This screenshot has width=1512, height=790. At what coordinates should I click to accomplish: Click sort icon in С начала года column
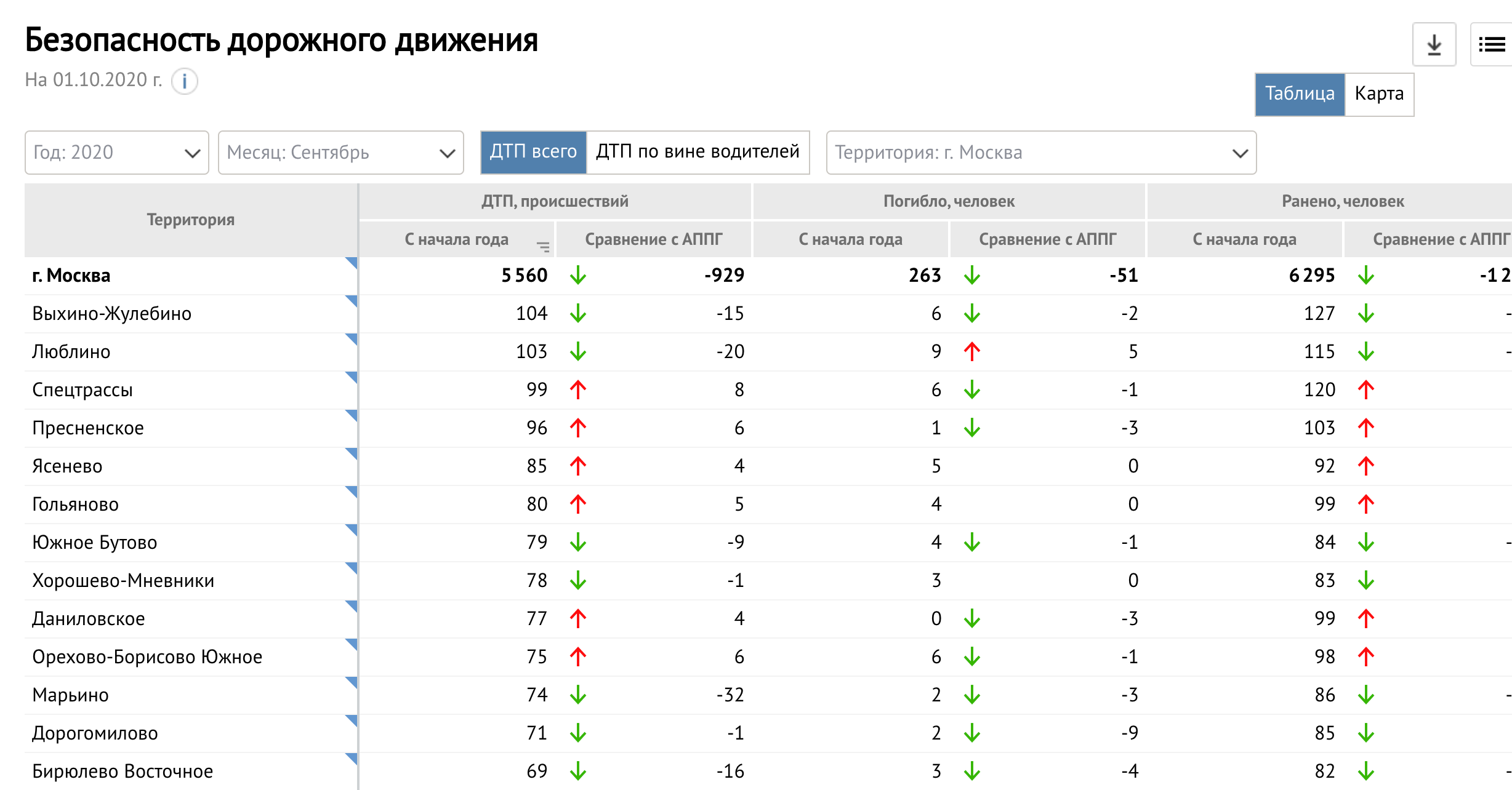coord(543,247)
